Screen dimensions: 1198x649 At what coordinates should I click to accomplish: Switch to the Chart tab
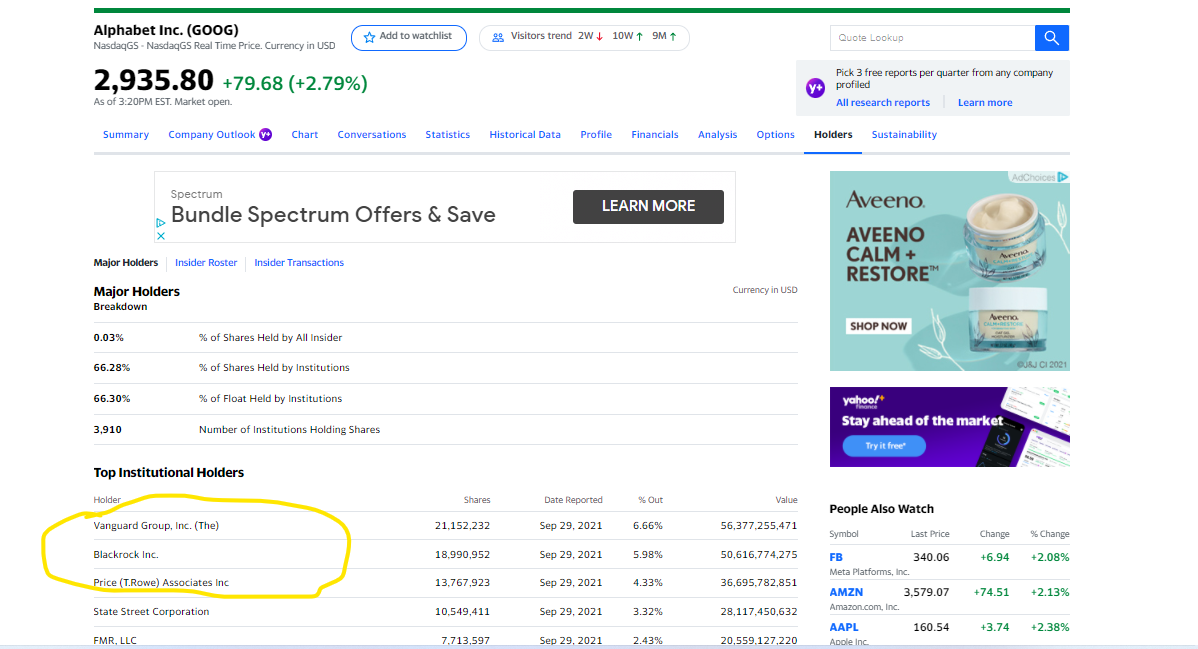(305, 135)
